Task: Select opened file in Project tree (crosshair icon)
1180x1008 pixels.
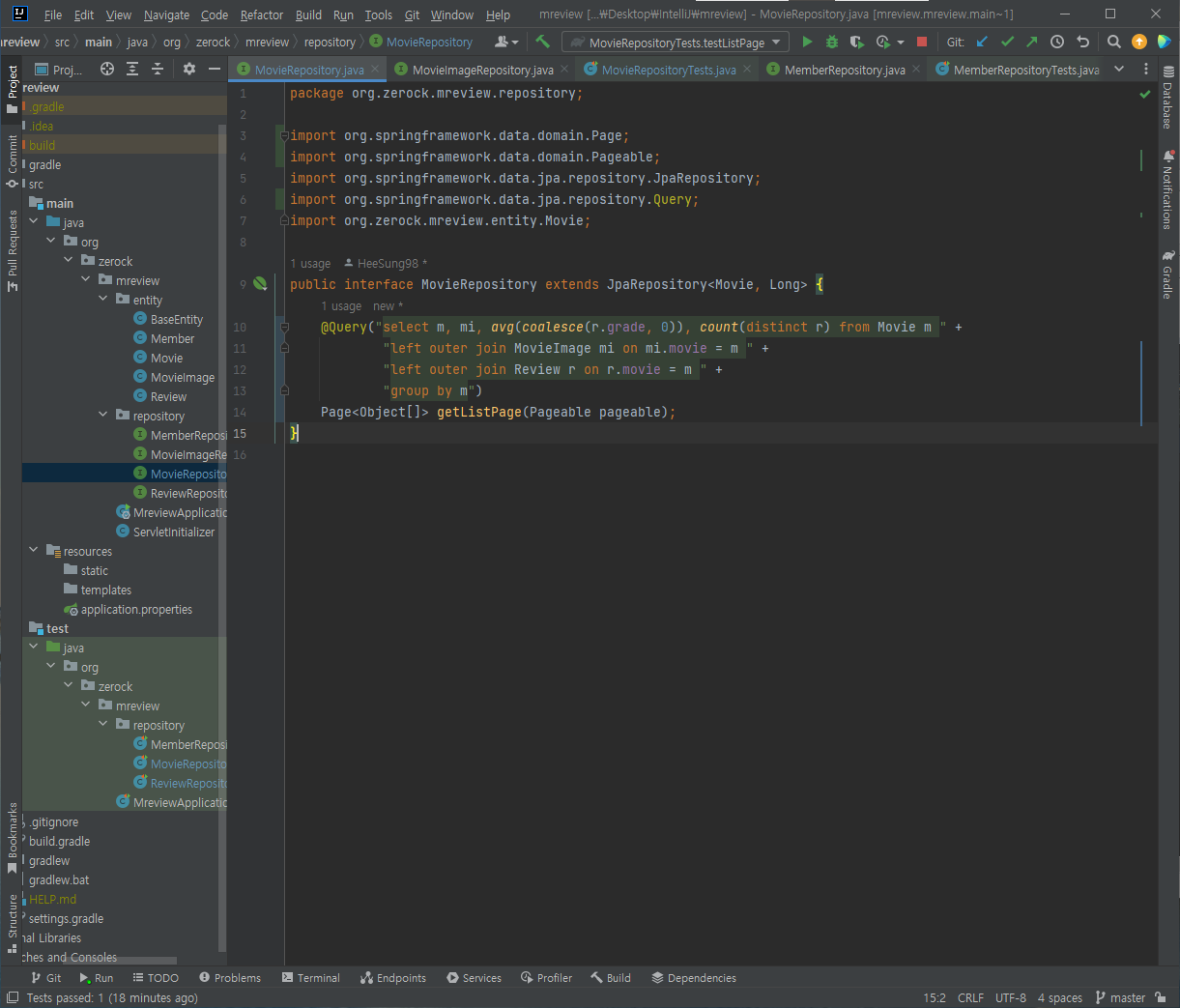Action: [107, 69]
